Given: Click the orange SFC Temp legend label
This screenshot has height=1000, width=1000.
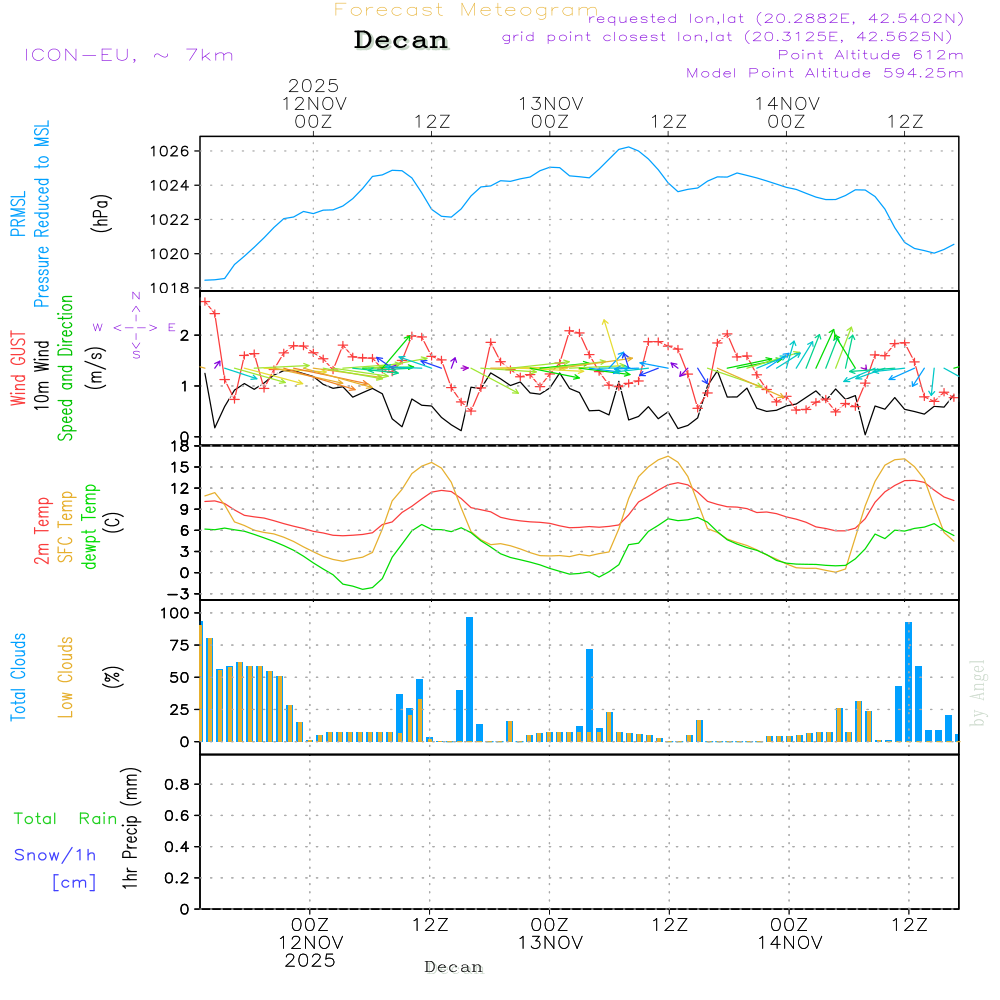Looking at the screenshot, I should point(66,528).
